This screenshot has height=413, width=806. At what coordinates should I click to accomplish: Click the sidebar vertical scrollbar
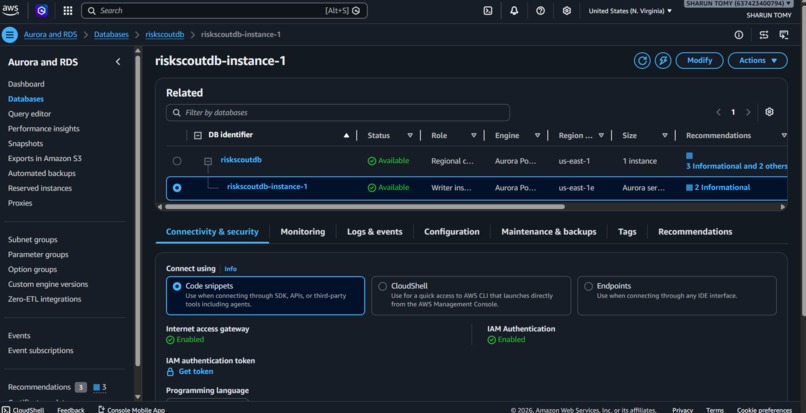tap(137, 211)
